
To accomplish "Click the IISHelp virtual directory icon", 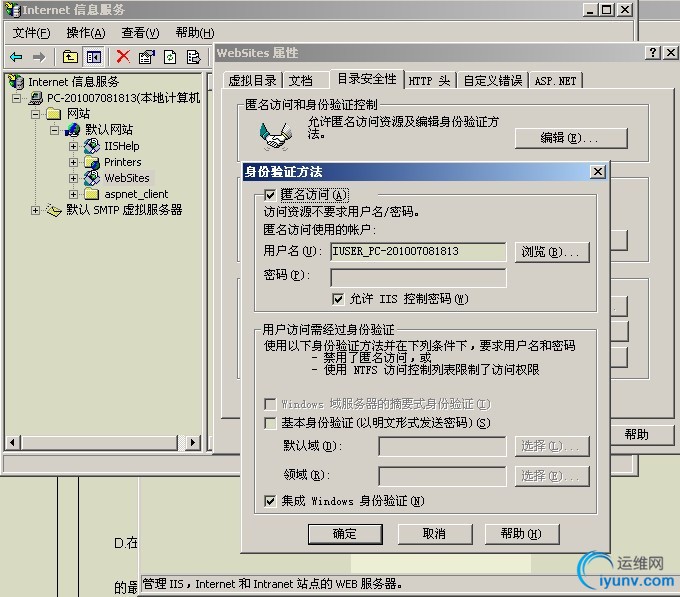I will [92, 146].
